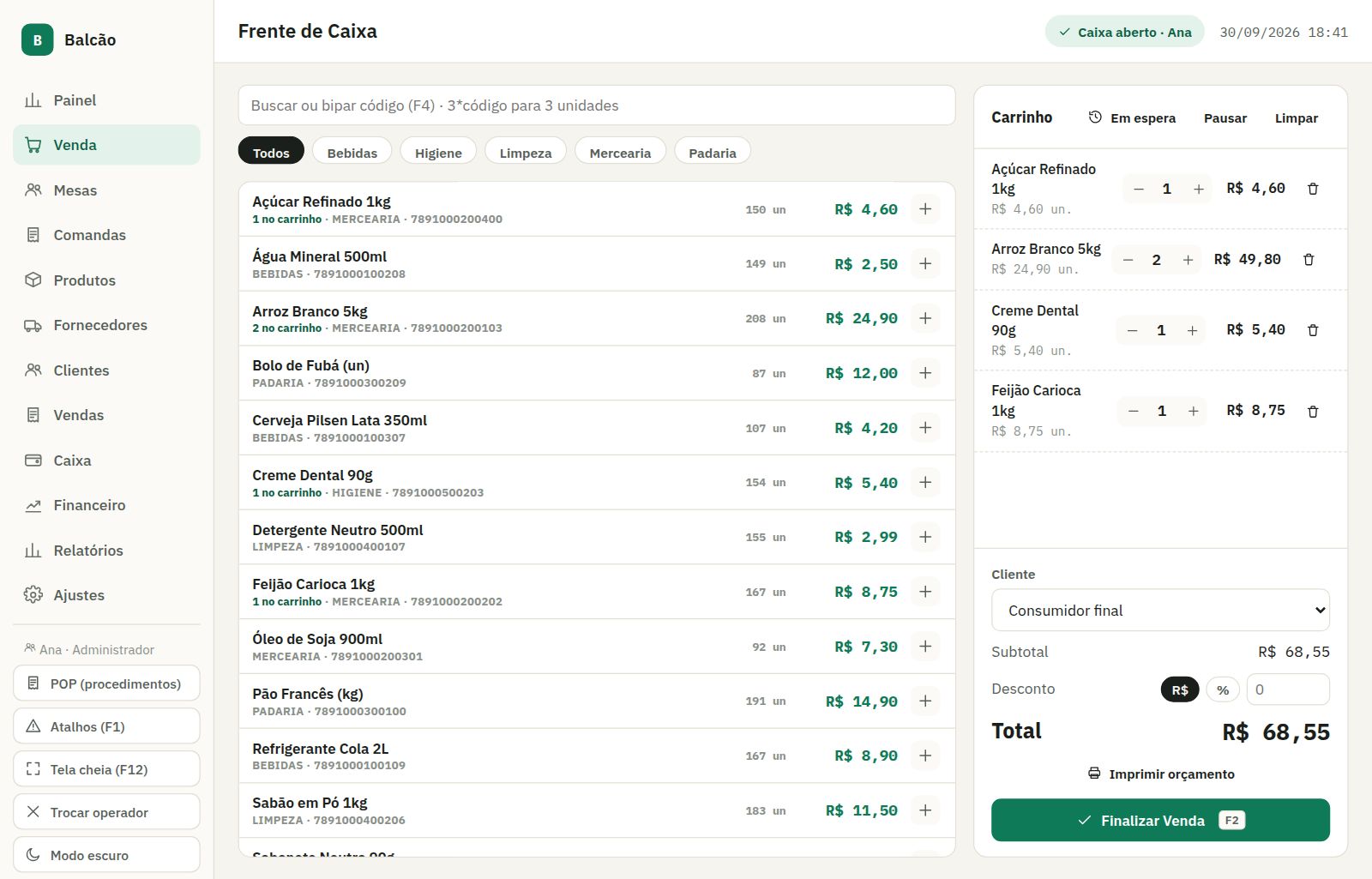
Task: Add Óleo de Soja 900ml to cart
Action: click(x=925, y=647)
